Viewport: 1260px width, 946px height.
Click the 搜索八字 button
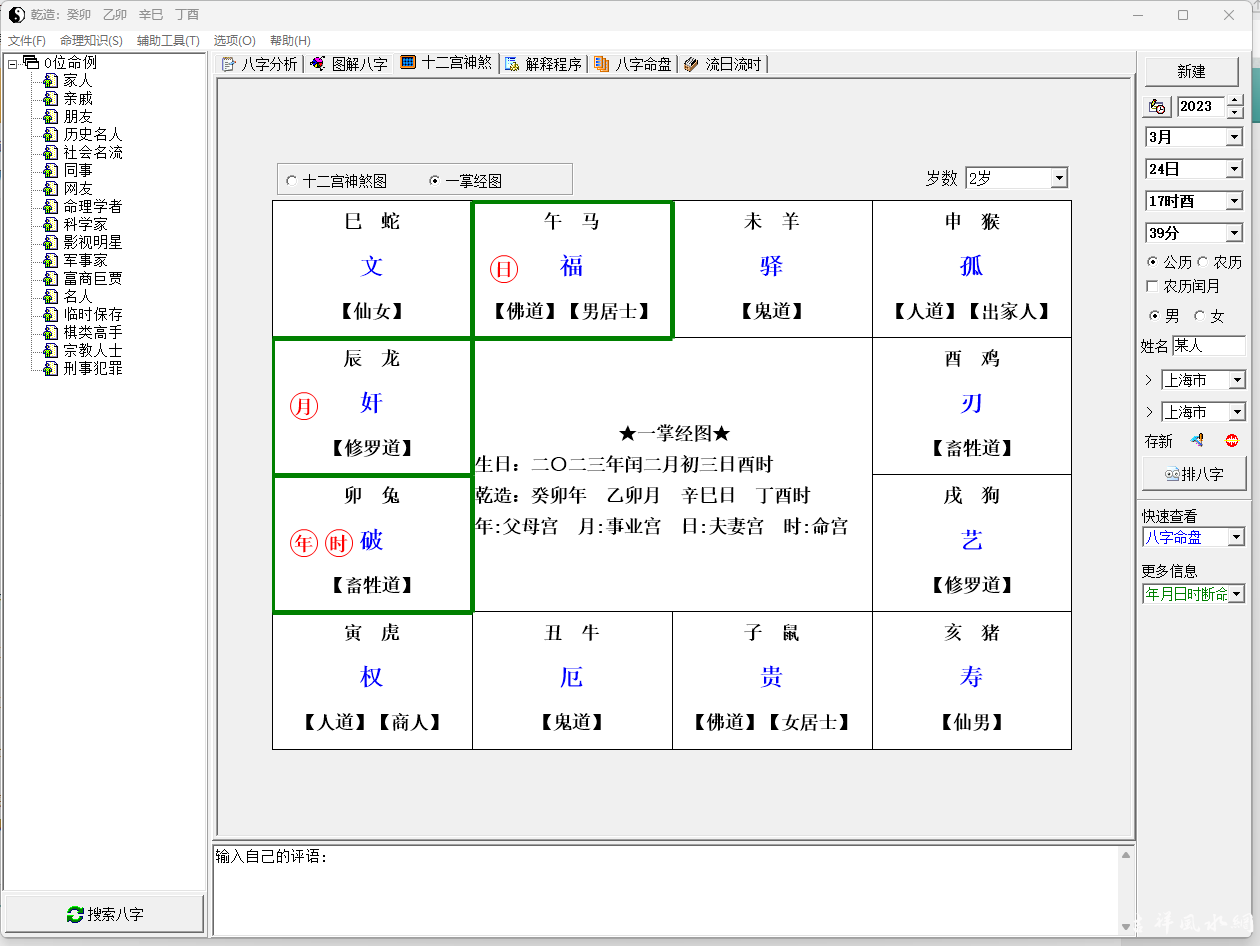pyautogui.click(x=104, y=914)
